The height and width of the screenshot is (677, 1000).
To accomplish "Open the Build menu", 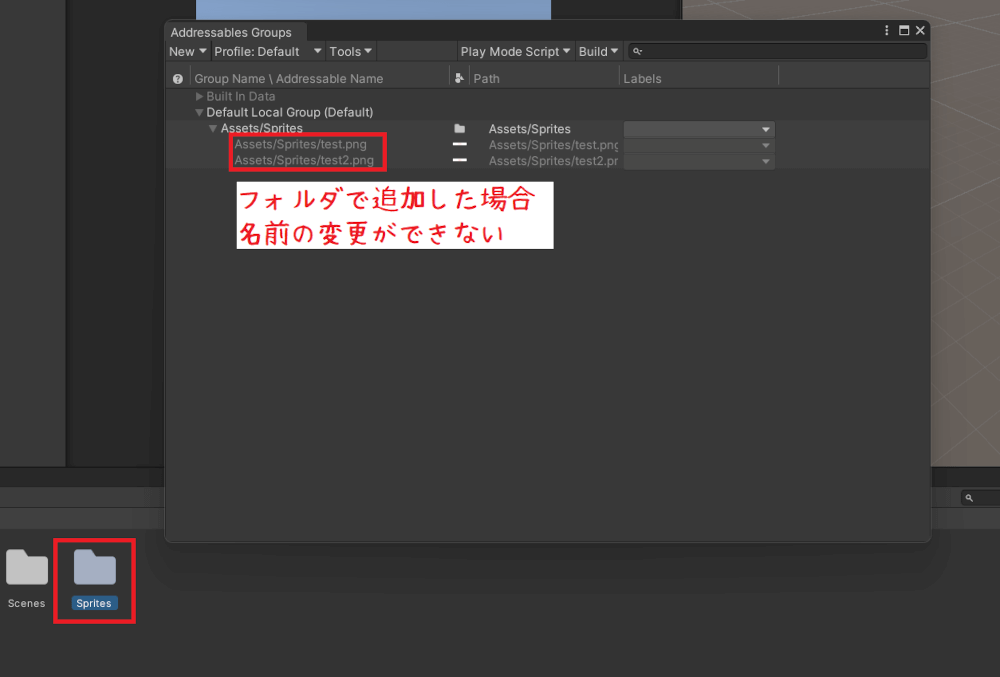I will [x=598, y=50].
